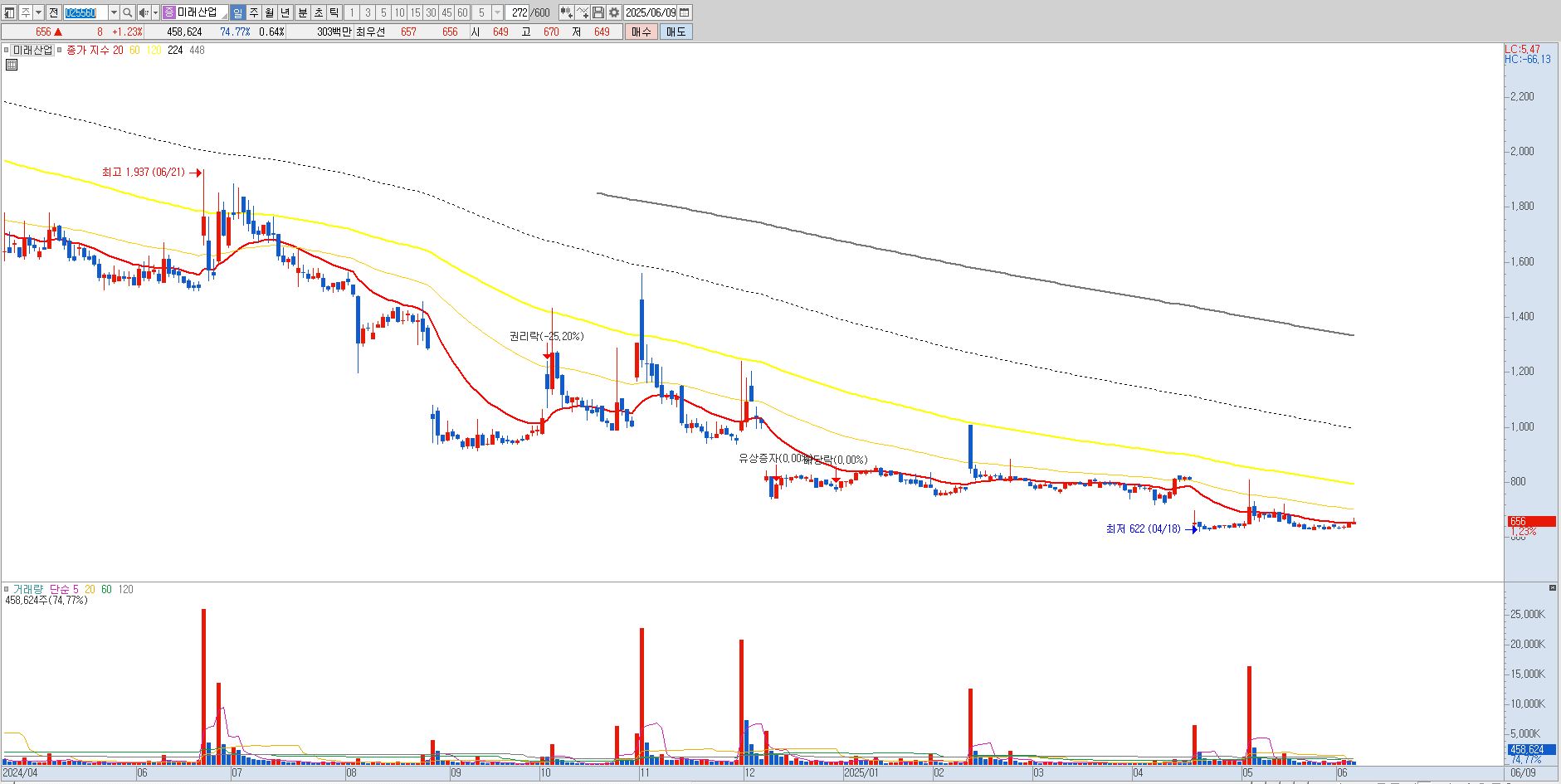Select the 분 minute chart period
The height and width of the screenshot is (784, 1561).
point(303,12)
